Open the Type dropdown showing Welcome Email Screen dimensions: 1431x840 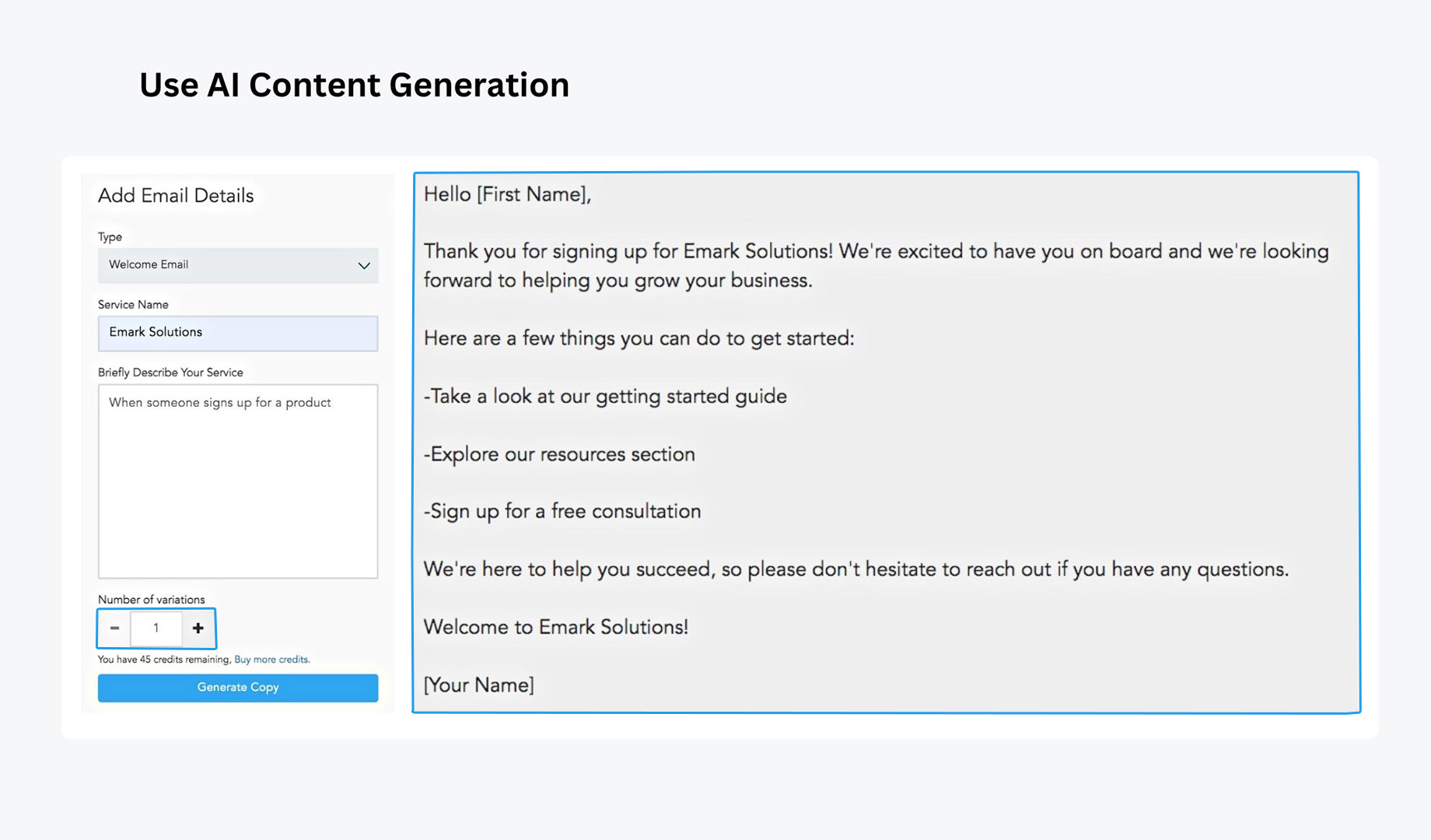click(x=238, y=265)
